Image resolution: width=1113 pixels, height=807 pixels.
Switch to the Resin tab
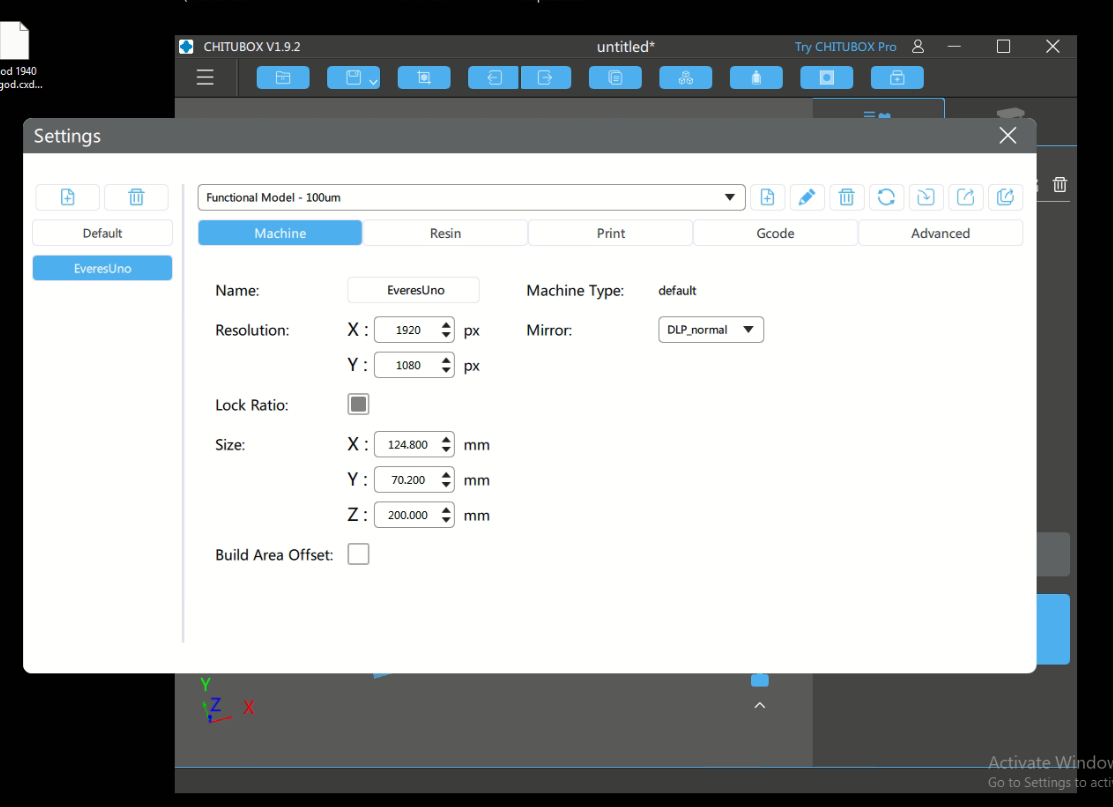tap(445, 233)
